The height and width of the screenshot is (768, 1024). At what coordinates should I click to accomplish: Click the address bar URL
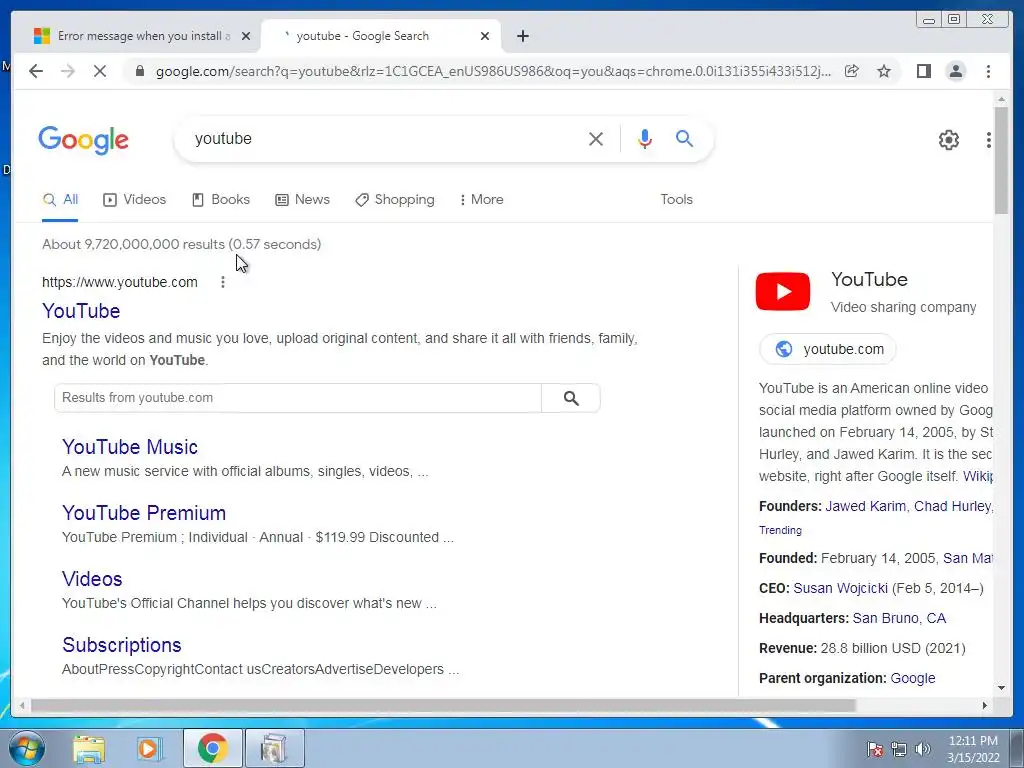pos(493,71)
